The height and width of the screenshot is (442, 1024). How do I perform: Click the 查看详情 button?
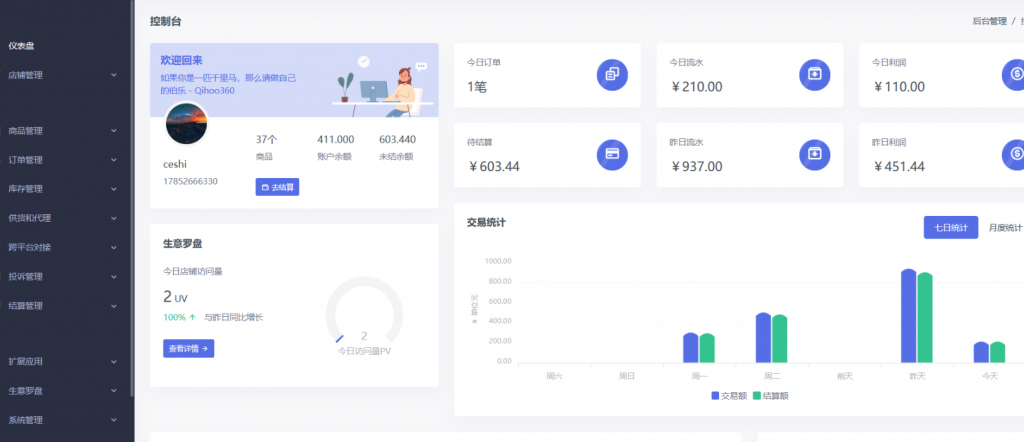pos(188,349)
